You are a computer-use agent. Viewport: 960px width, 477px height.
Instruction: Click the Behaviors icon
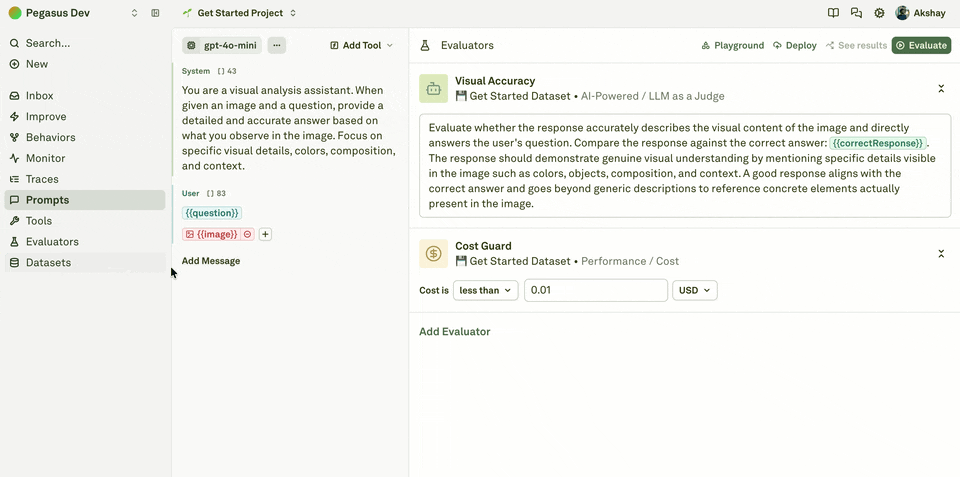click(x=15, y=137)
